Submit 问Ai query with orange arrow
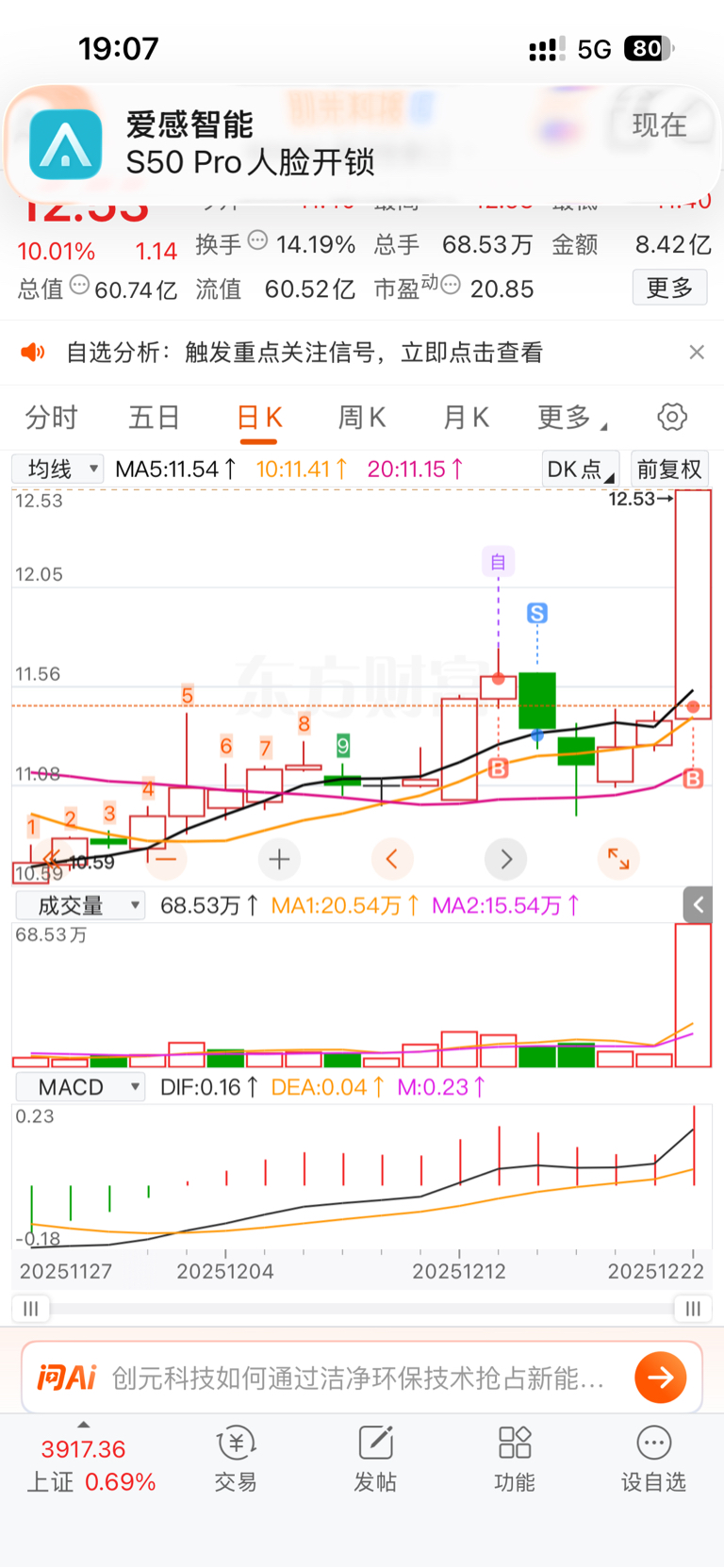724x1568 pixels. pos(661,1378)
